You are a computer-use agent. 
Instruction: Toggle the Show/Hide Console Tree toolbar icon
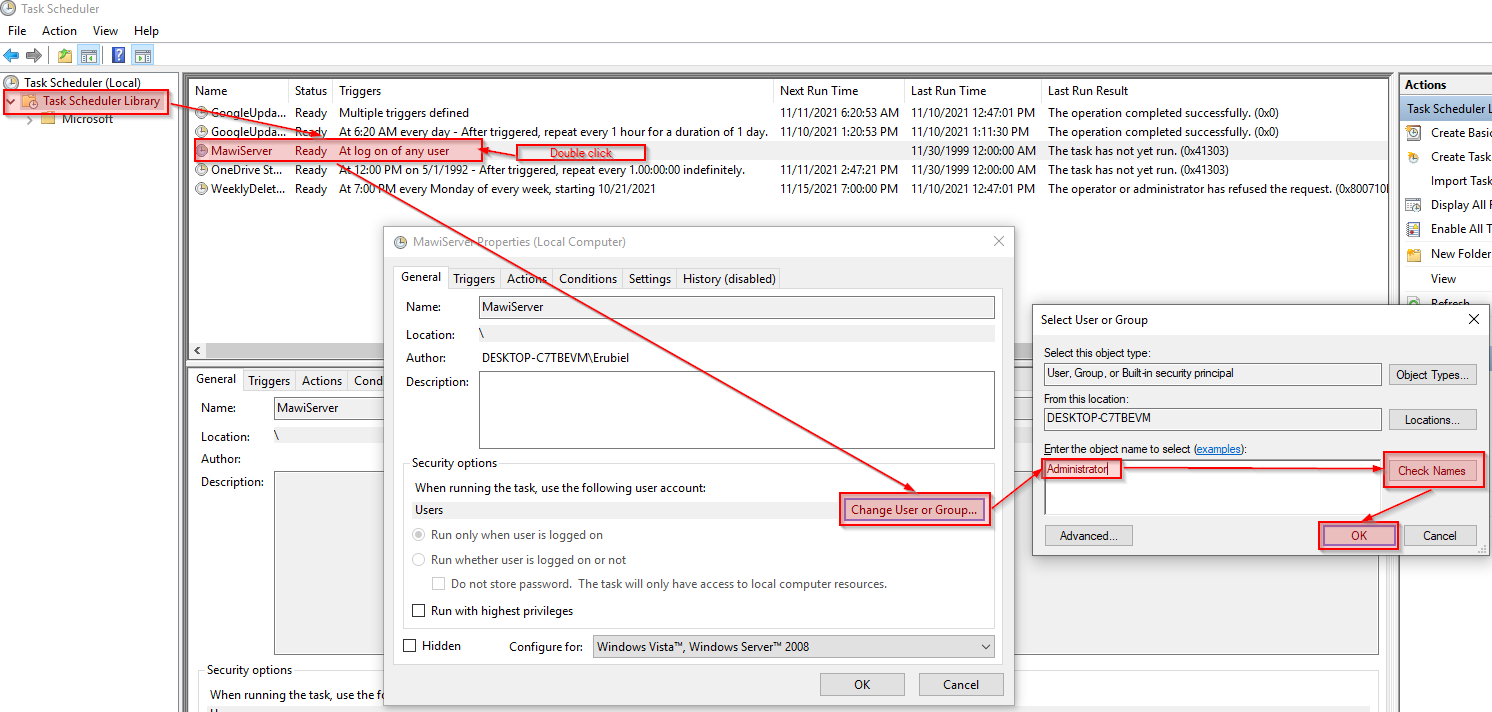[89, 56]
